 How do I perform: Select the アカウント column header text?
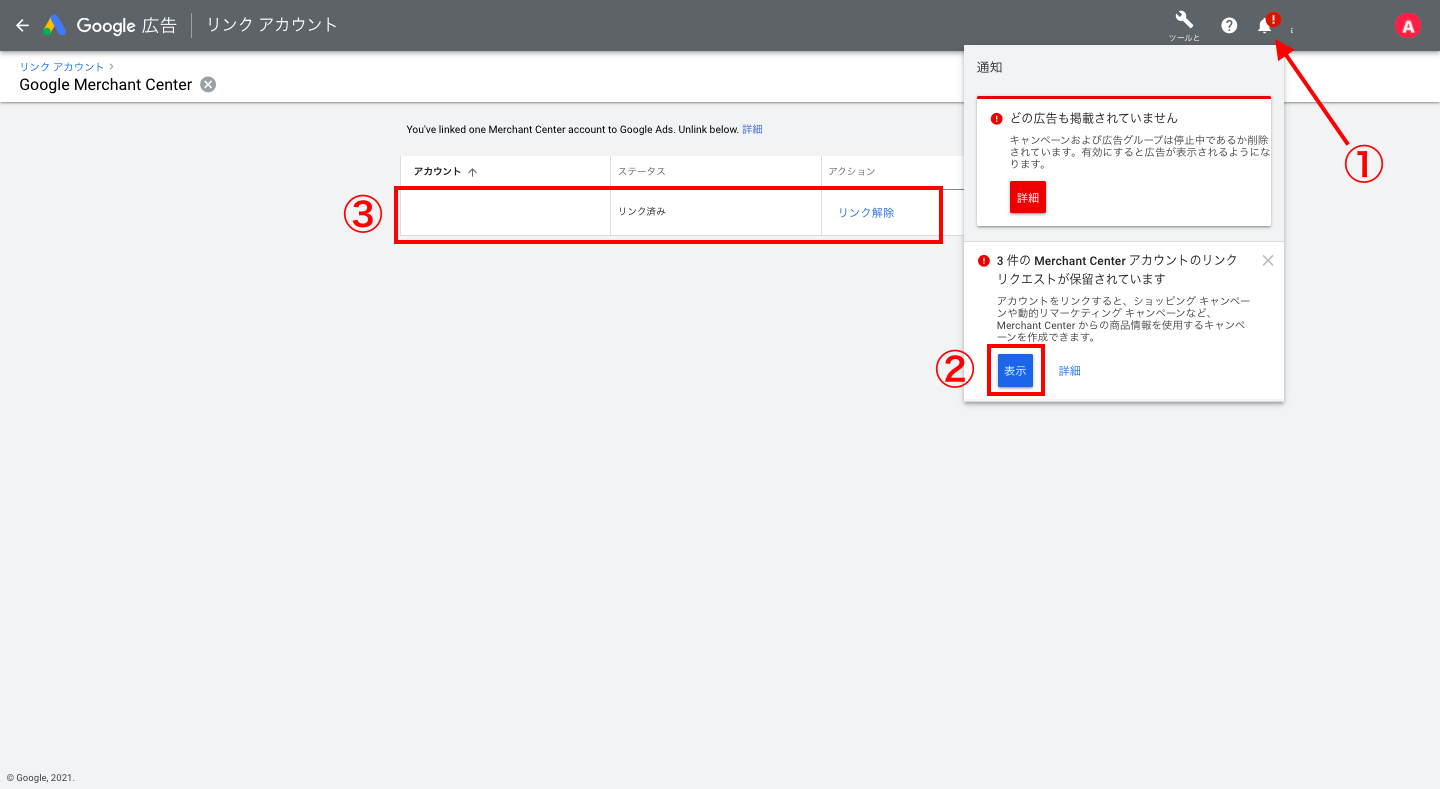(437, 171)
